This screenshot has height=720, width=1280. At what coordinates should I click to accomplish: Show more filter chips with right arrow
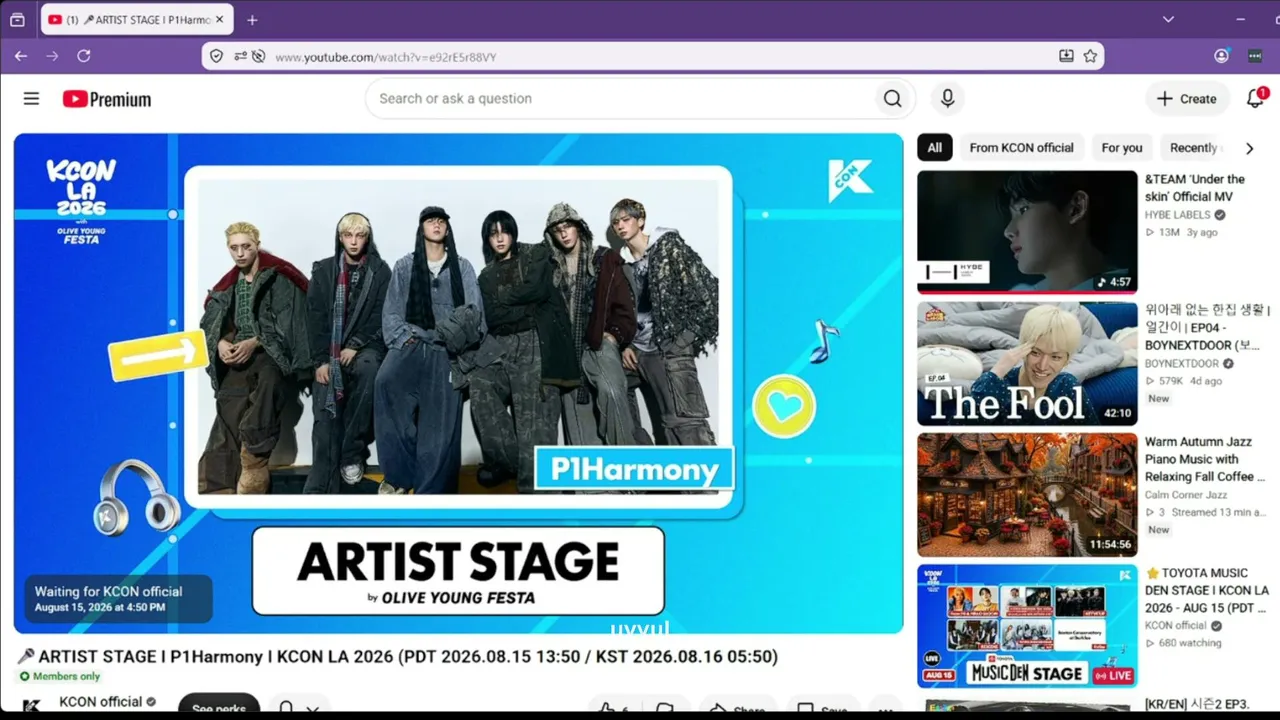(1249, 148)
